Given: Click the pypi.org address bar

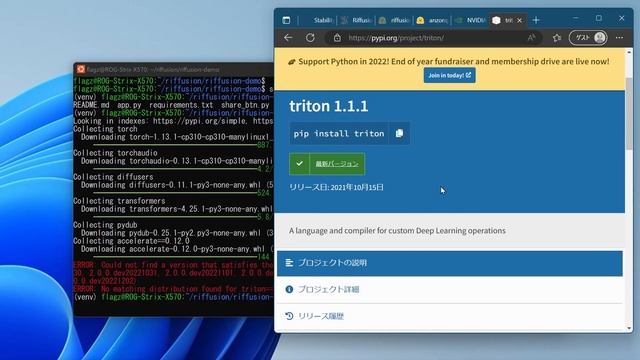Looking at the screenshot, I should point(433,38).
